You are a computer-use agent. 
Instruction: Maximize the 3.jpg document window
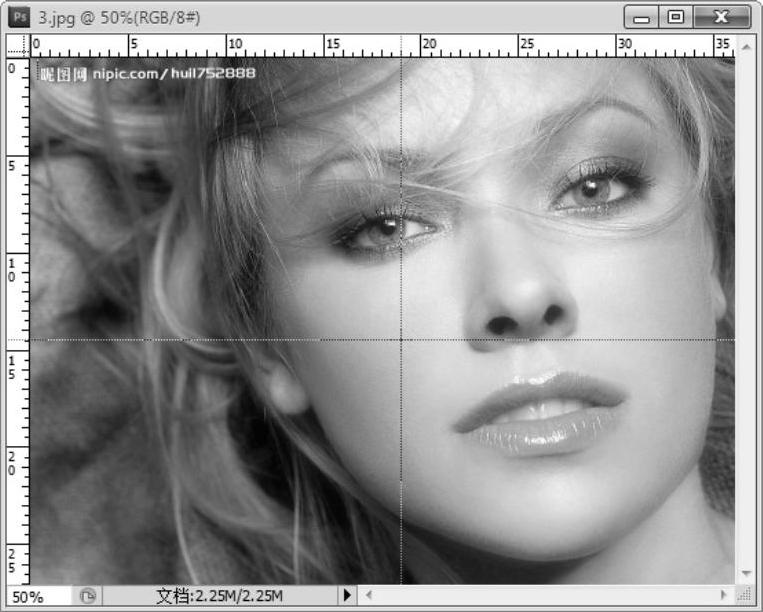[677, 17]
